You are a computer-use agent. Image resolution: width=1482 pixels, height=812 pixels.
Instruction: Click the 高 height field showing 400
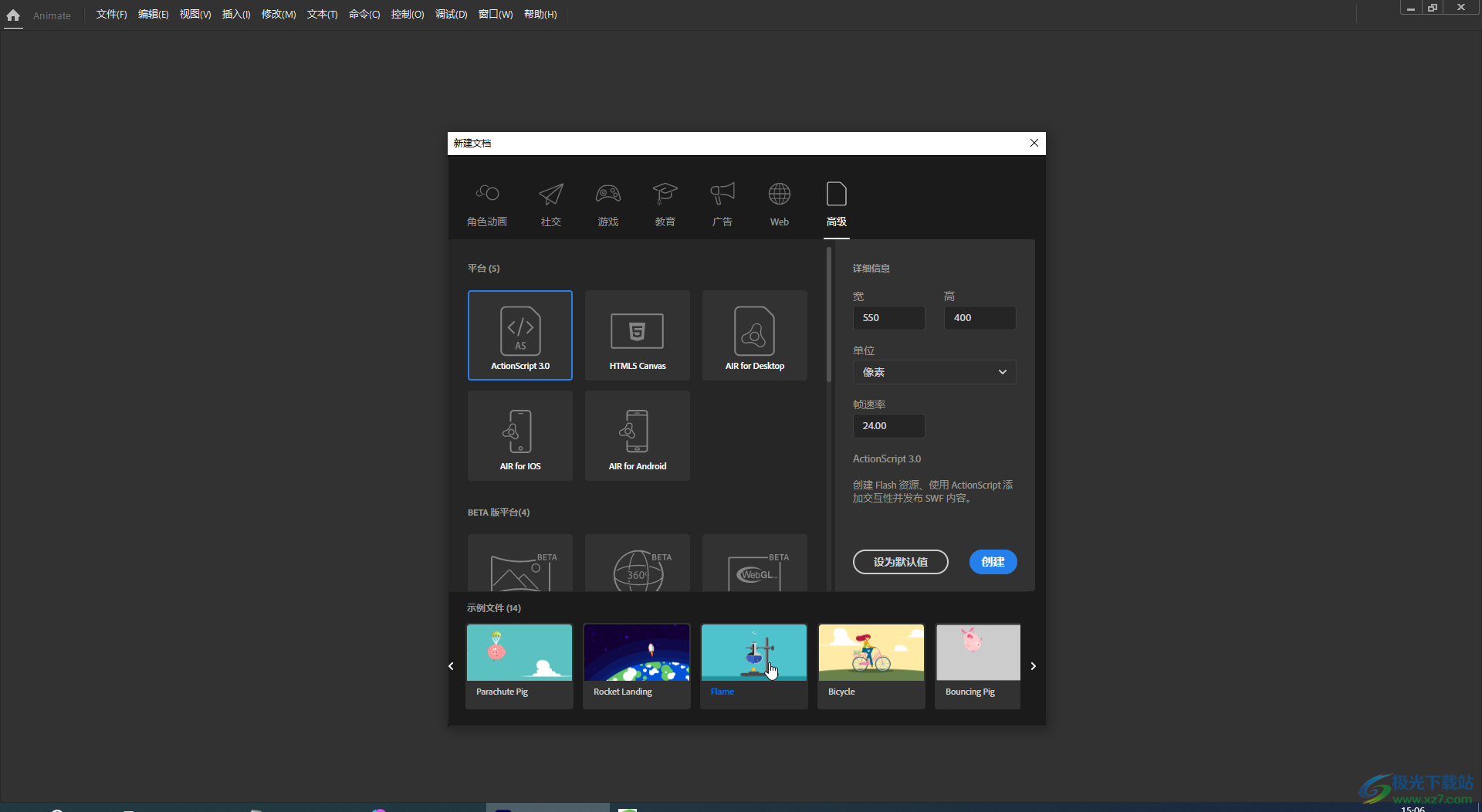[x=980, y=318]
